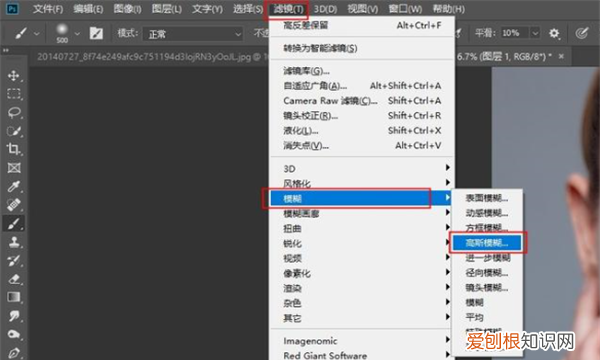600x360 pixels.
Task: Expand the Imagenomic plugin submenu
Action: [362, 340]
